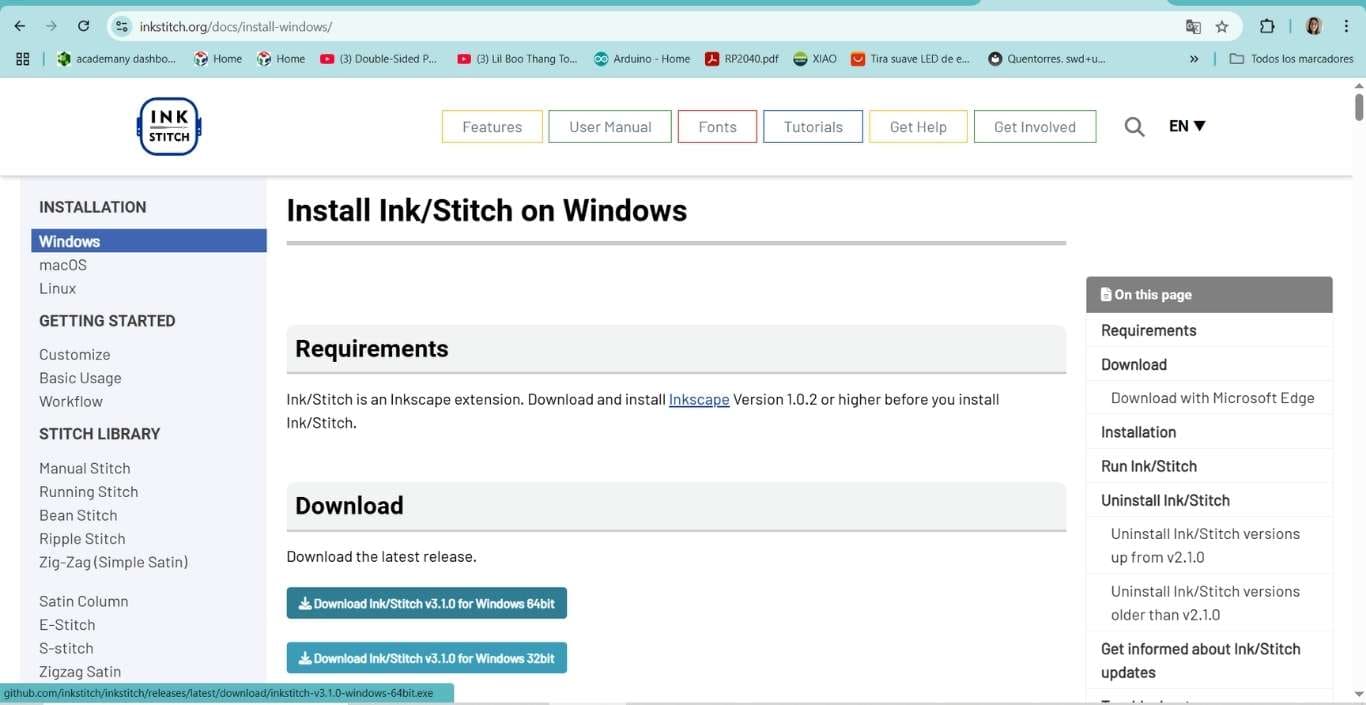1366x705 pixels.
Task: Open Double-Sided P... YouTube bookmark
Action: [379, 59]
